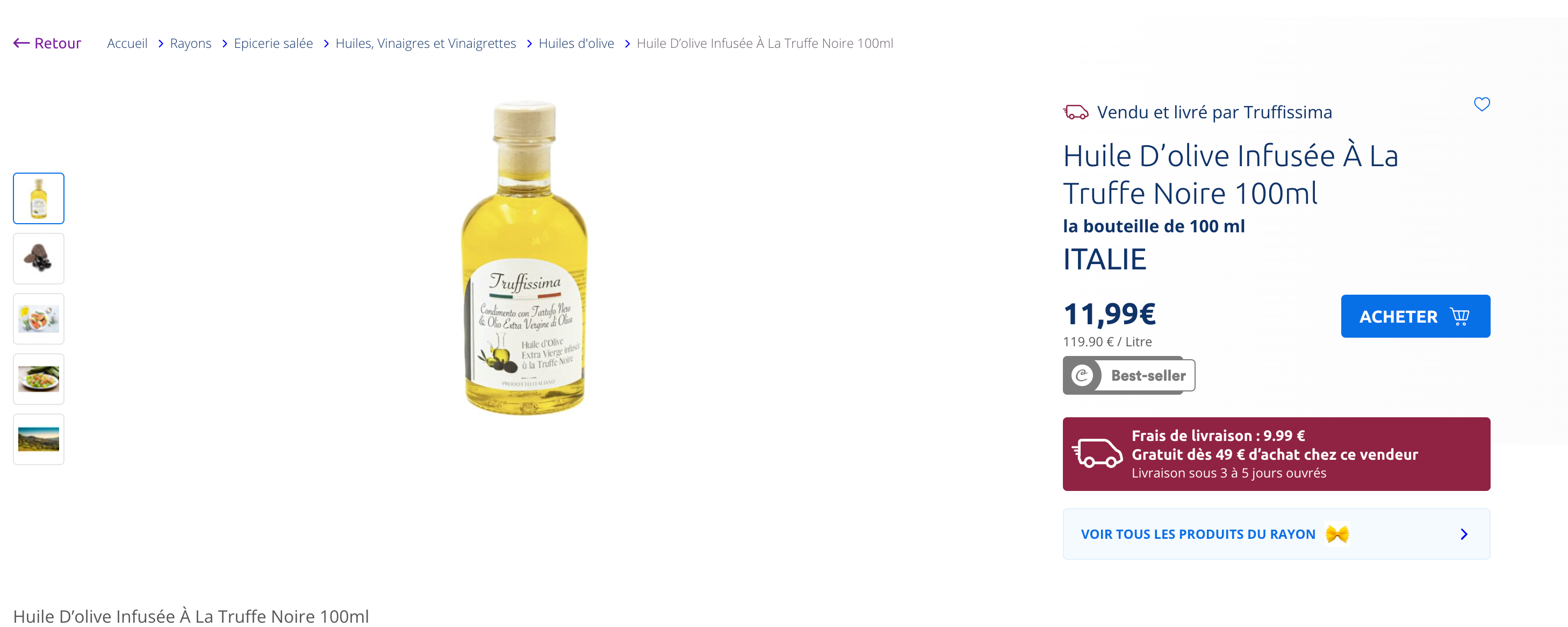Click the main olive oil bottle image
The height and width of the screenshot is (627, 1568).
click(x=524, y=258)
